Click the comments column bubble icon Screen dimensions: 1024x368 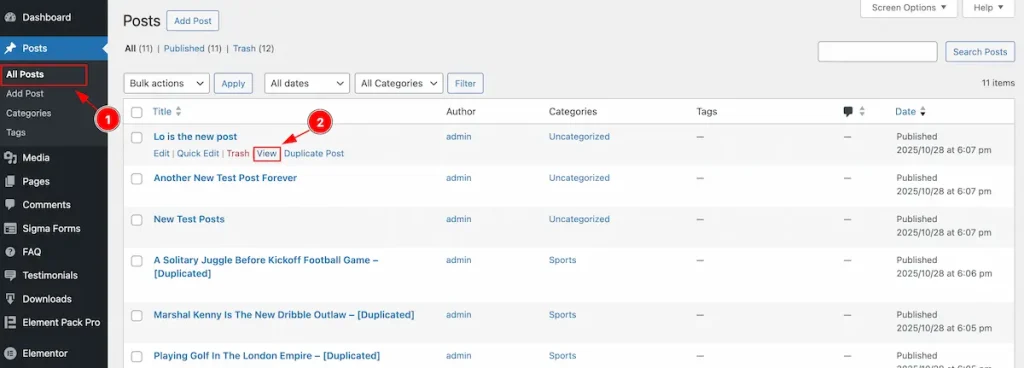click(x=848, y=112)
